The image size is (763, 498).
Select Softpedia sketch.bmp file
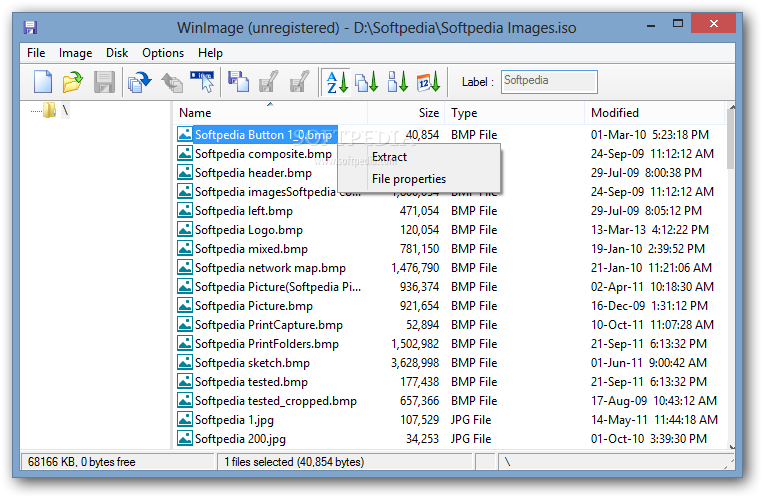point(252,363)
